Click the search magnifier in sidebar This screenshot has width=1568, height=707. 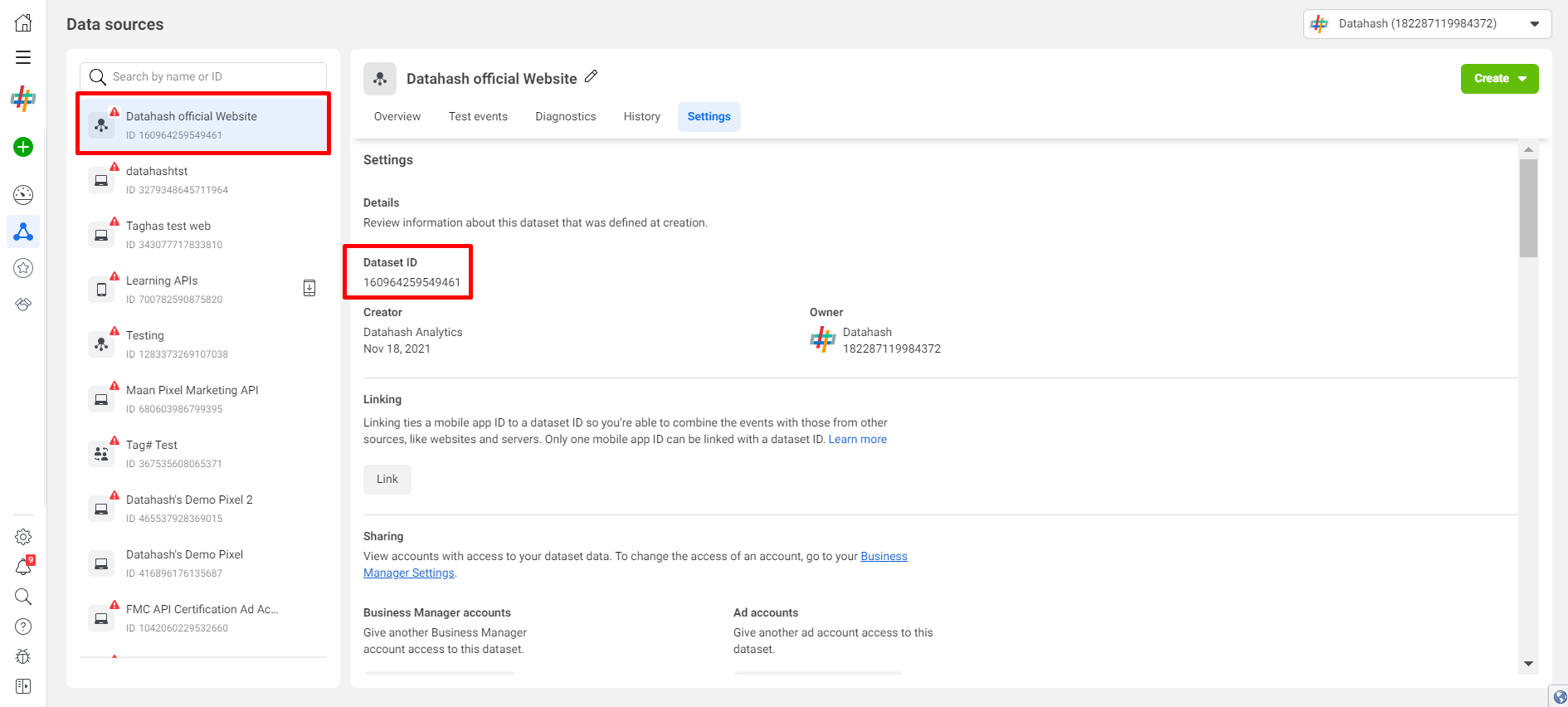tap(23, 597)
